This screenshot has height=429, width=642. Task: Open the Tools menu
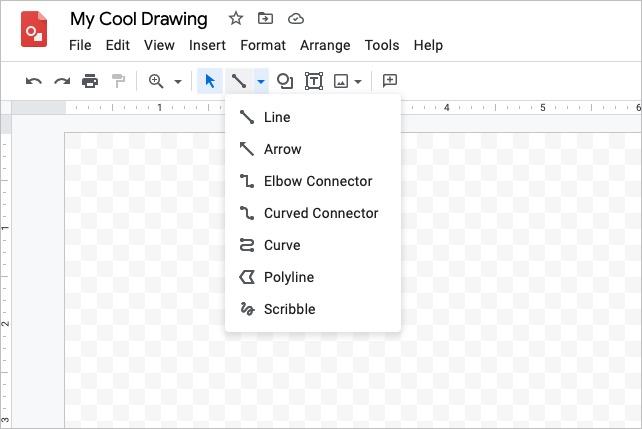pyautogui.click(x=382, y=45)
